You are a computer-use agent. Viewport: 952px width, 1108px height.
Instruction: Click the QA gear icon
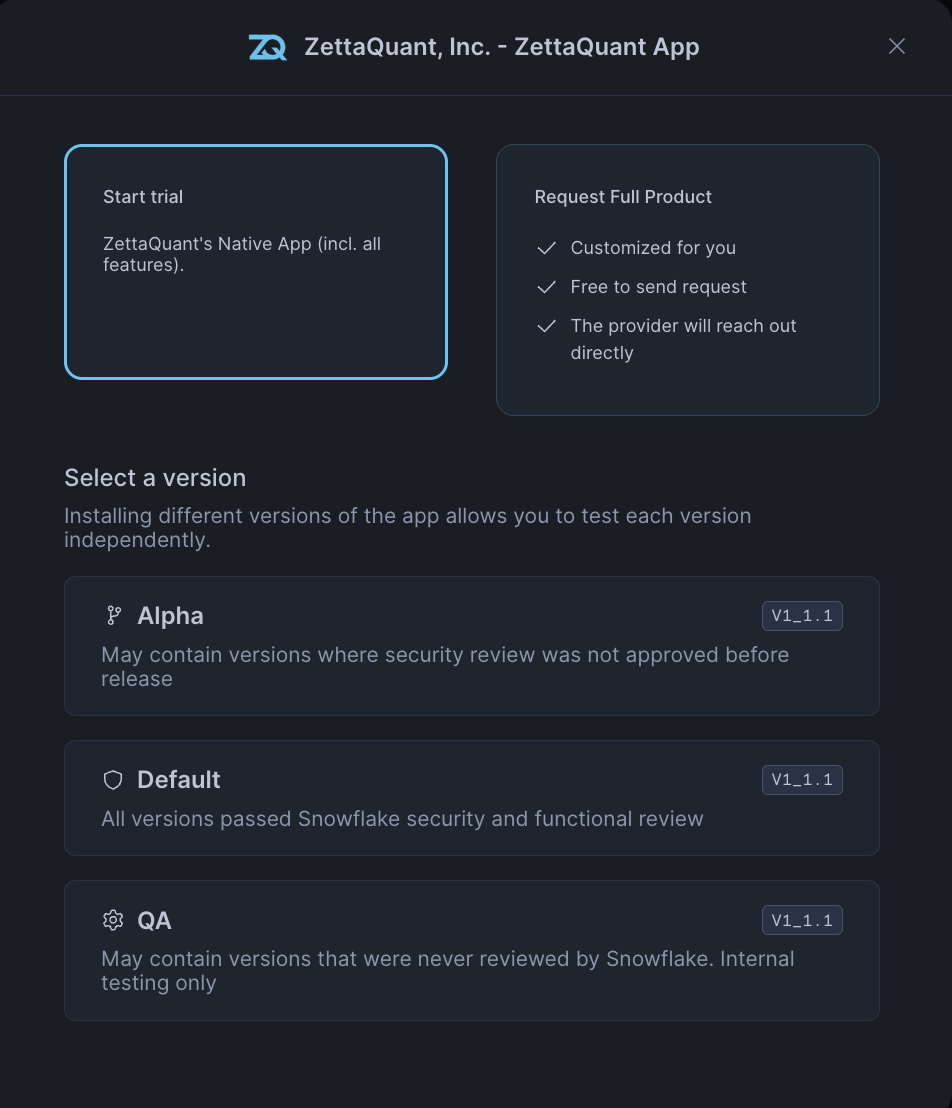pos(113,920)
